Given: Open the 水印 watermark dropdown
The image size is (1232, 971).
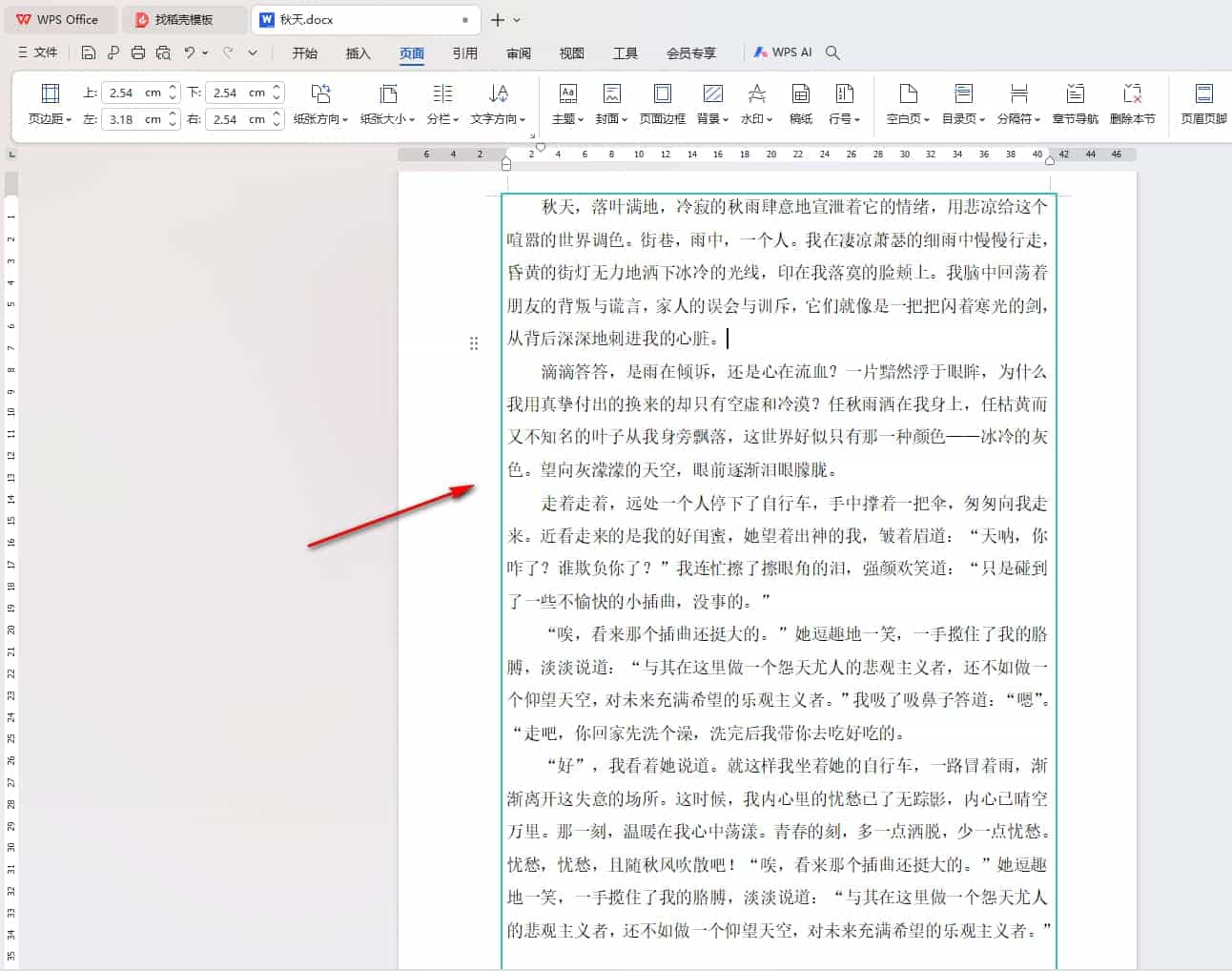Looking at the screenshot, I should coord(757,105).
